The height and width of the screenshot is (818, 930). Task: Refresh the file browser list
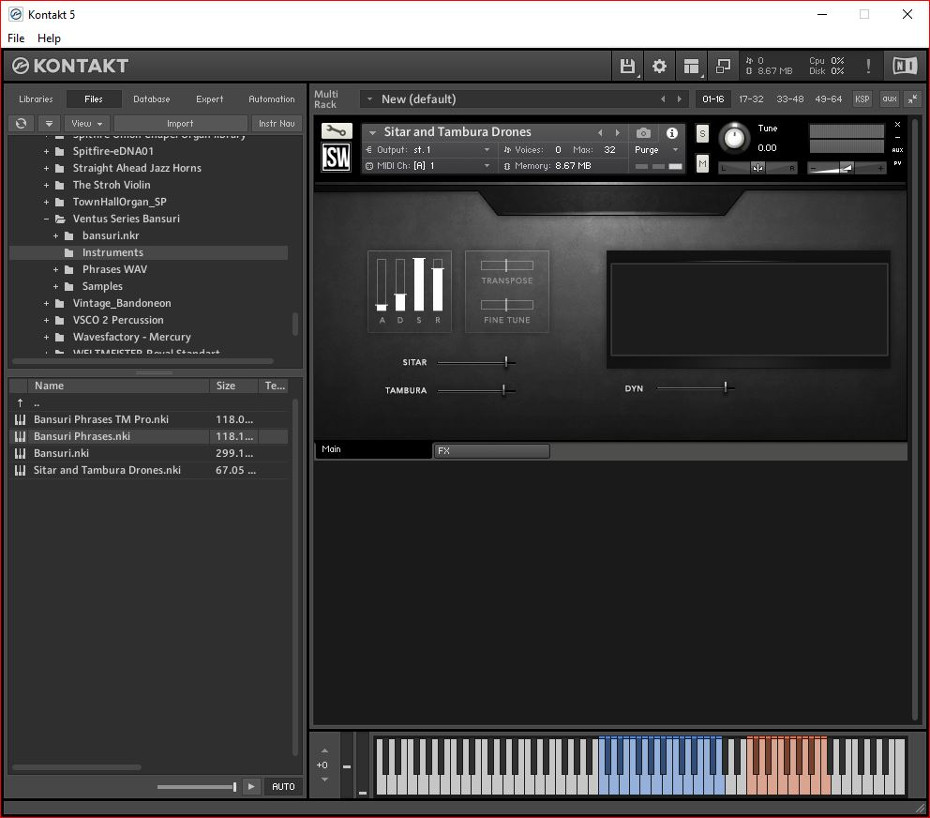click(x=21, y=123)
